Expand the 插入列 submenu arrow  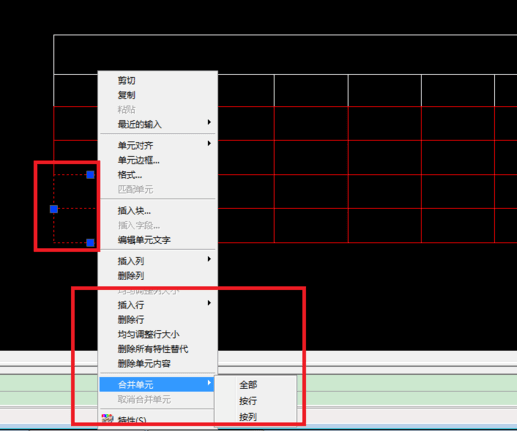tap(209, 259)
